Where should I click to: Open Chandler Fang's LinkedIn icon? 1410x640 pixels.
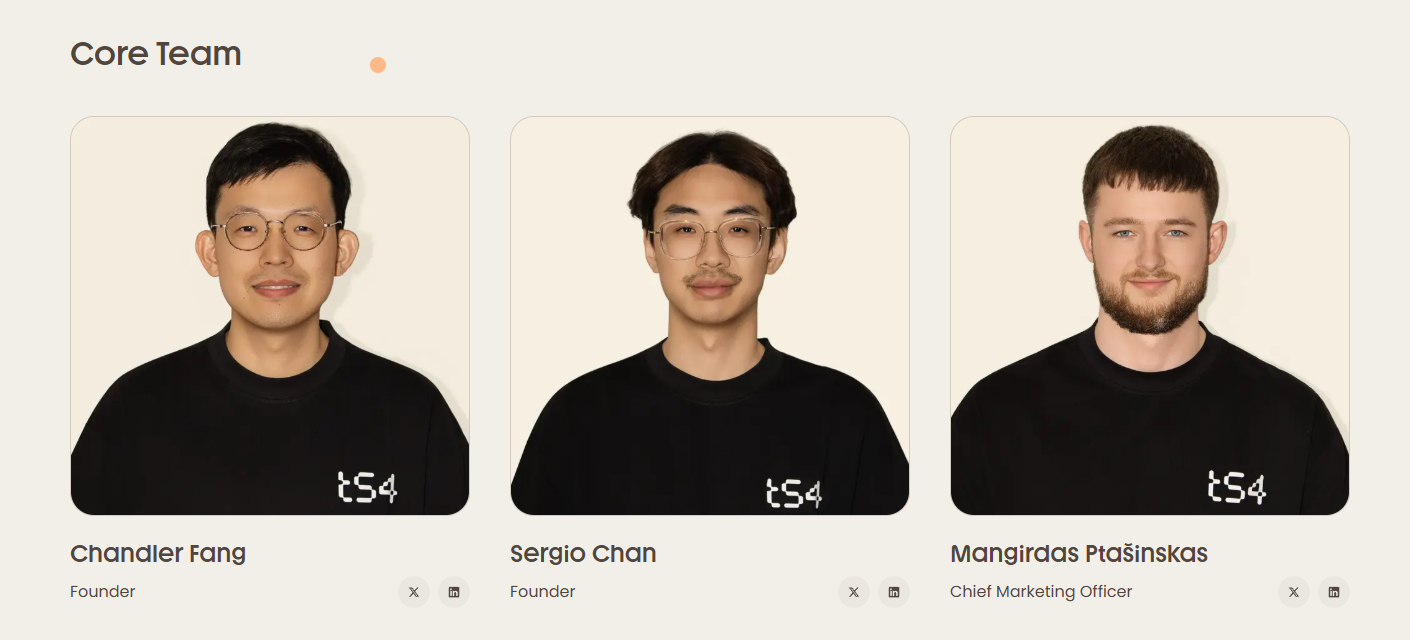point(454,592)
